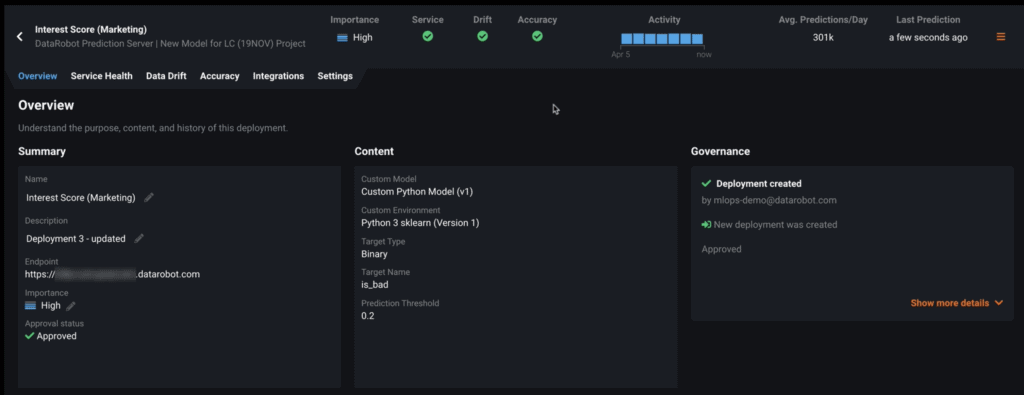Click the chevron next to Show more details
Image resolution: width=1024 pixels, height=395 pixels.
[999, 303]
